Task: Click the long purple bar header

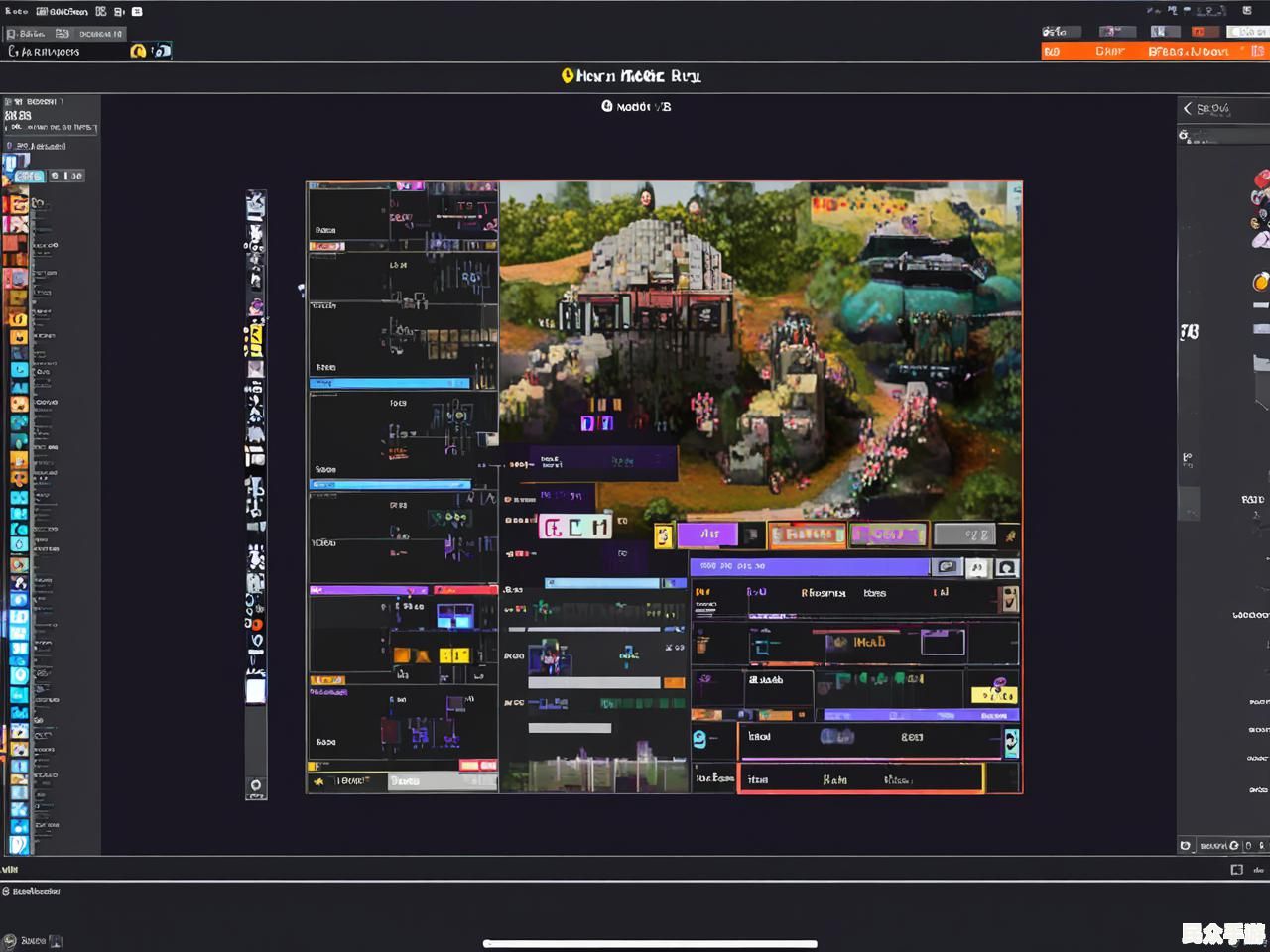Action: (811, 567)
